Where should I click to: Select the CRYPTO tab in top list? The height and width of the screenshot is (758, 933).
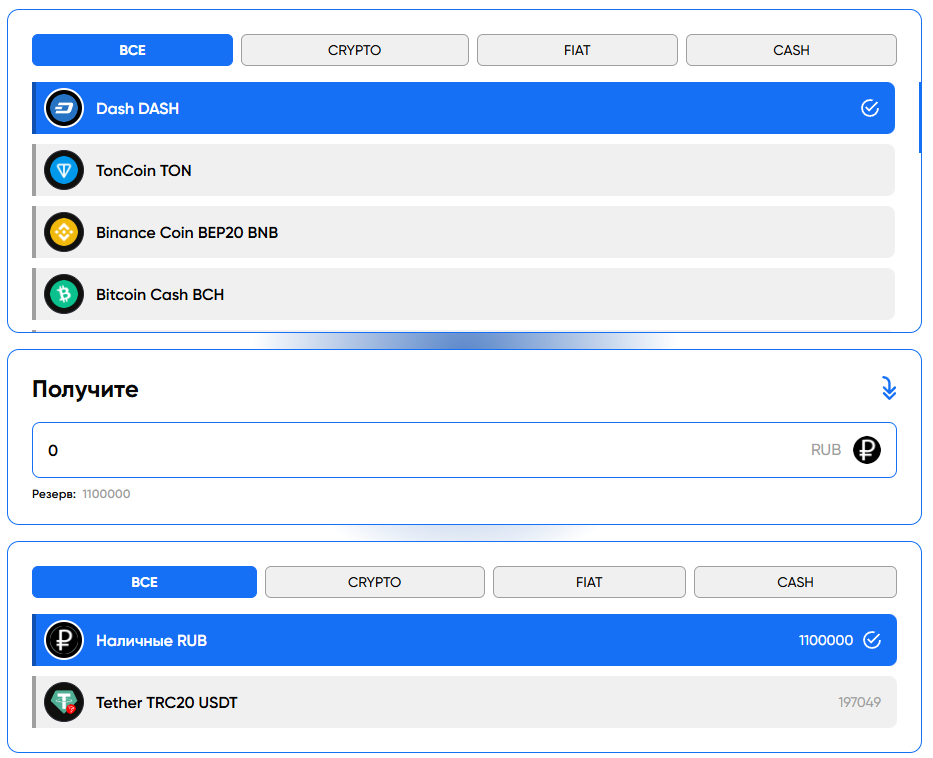(x=354, y=50)
